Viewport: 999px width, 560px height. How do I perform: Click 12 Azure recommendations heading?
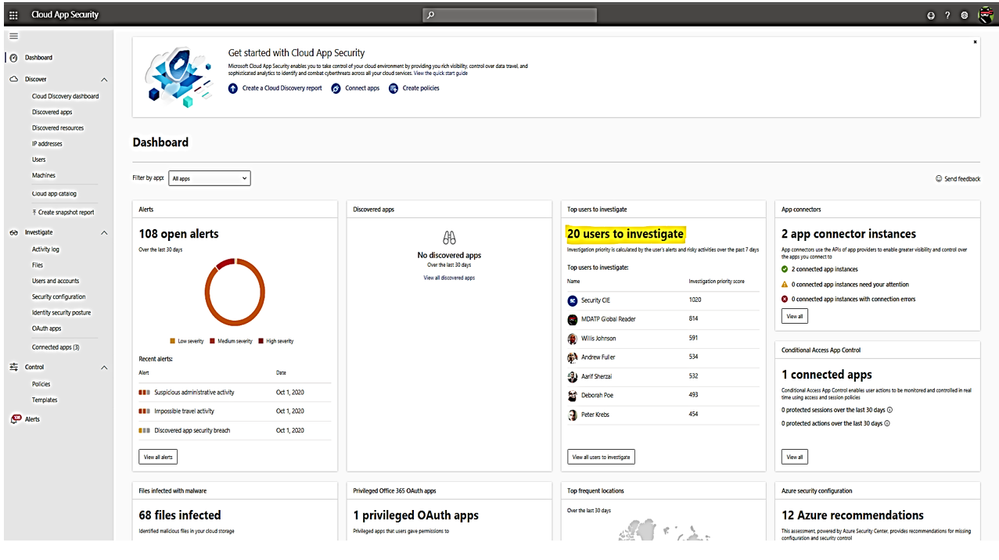point(852,515)
